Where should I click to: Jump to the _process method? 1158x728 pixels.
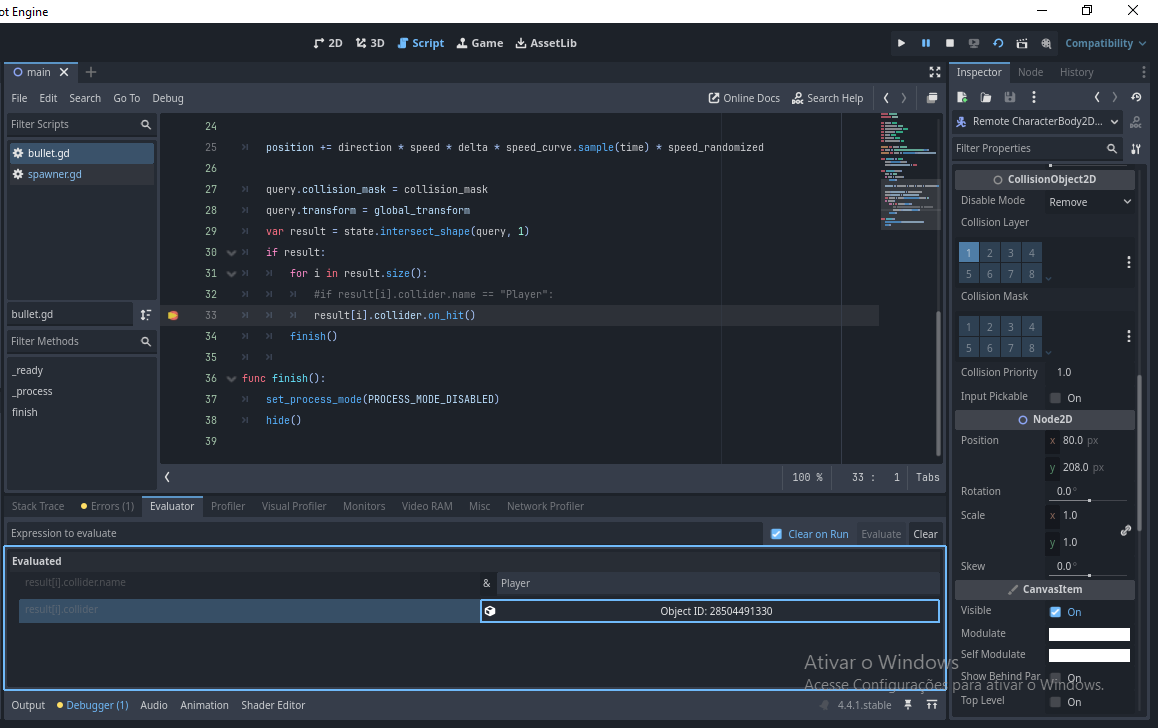tap(32, 391)
